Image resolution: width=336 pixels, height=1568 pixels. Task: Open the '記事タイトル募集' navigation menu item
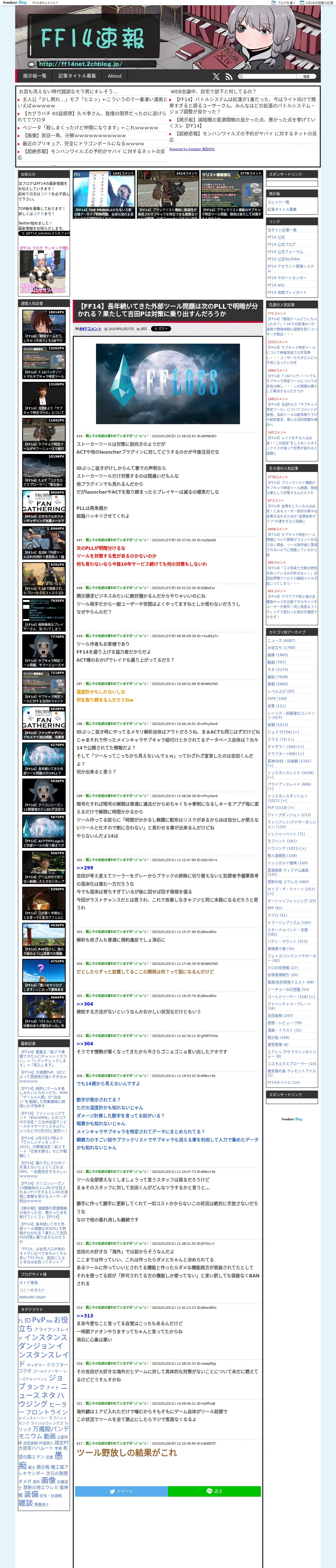pos(77,76)
